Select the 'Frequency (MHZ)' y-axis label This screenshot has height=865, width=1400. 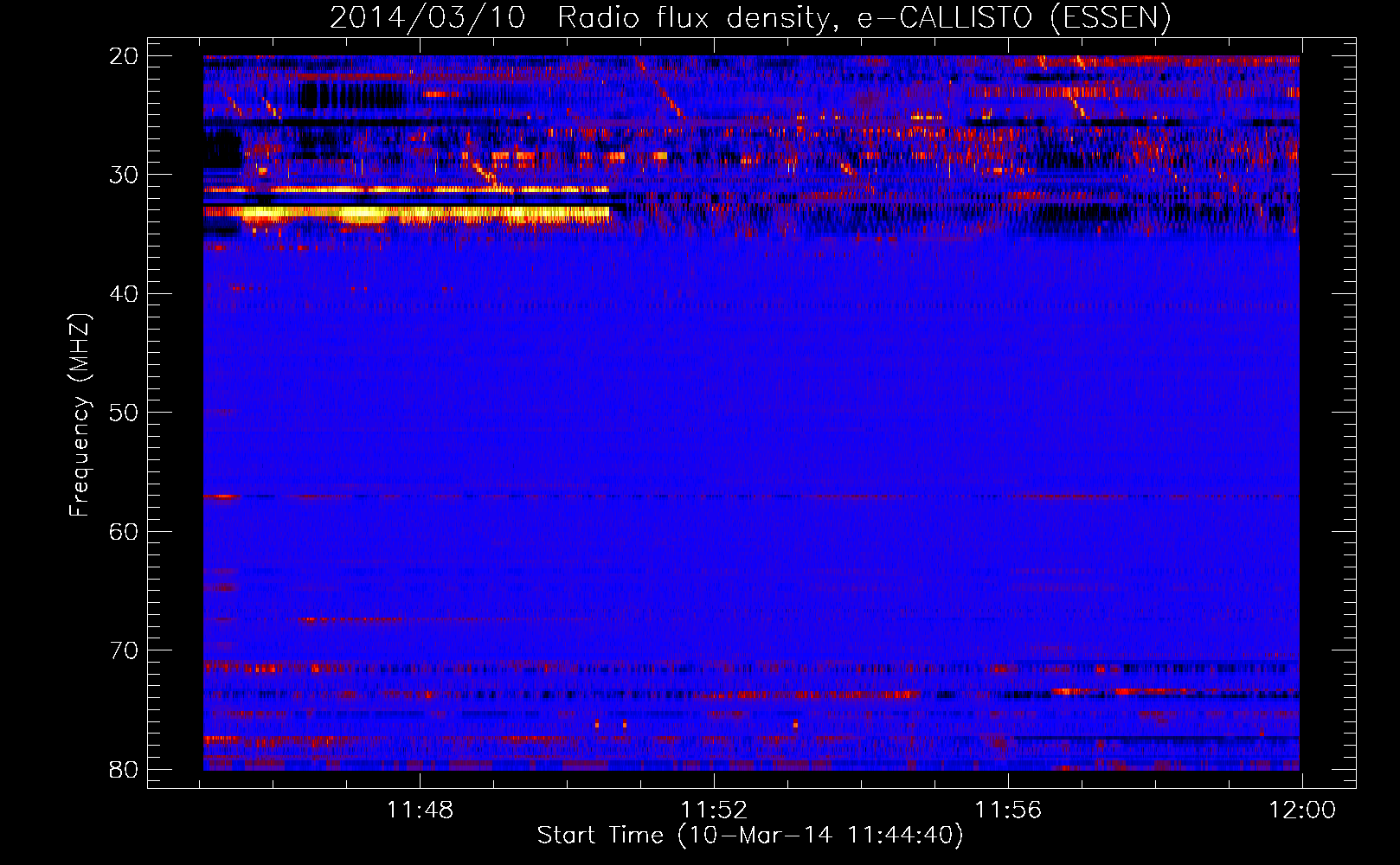pyautogui.click(x=80, y=415)
